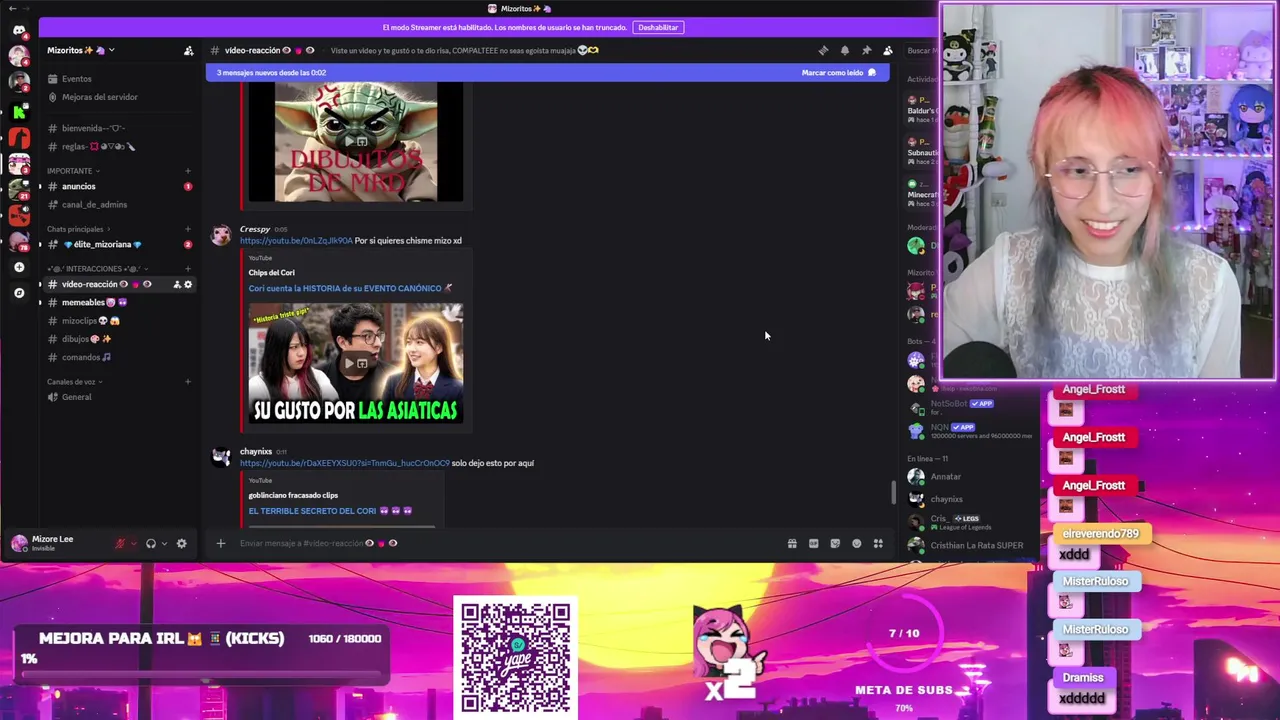Select chaynixs in the member list
Viewport: 1280px width, 720px height.
tap(946, 499)
